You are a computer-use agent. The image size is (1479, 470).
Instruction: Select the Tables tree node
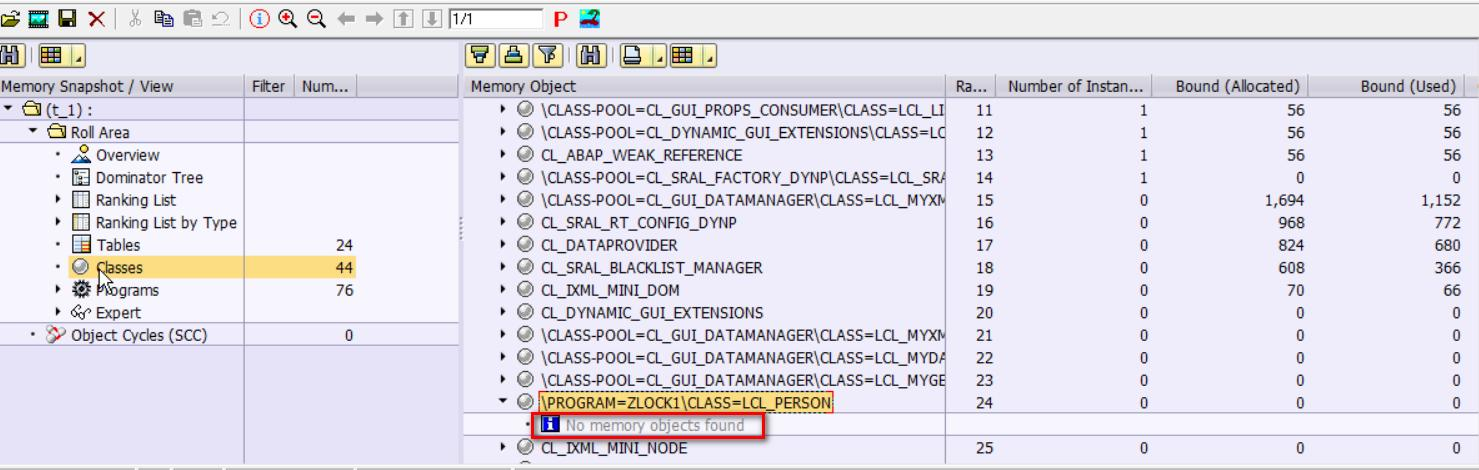click(118, 245)
